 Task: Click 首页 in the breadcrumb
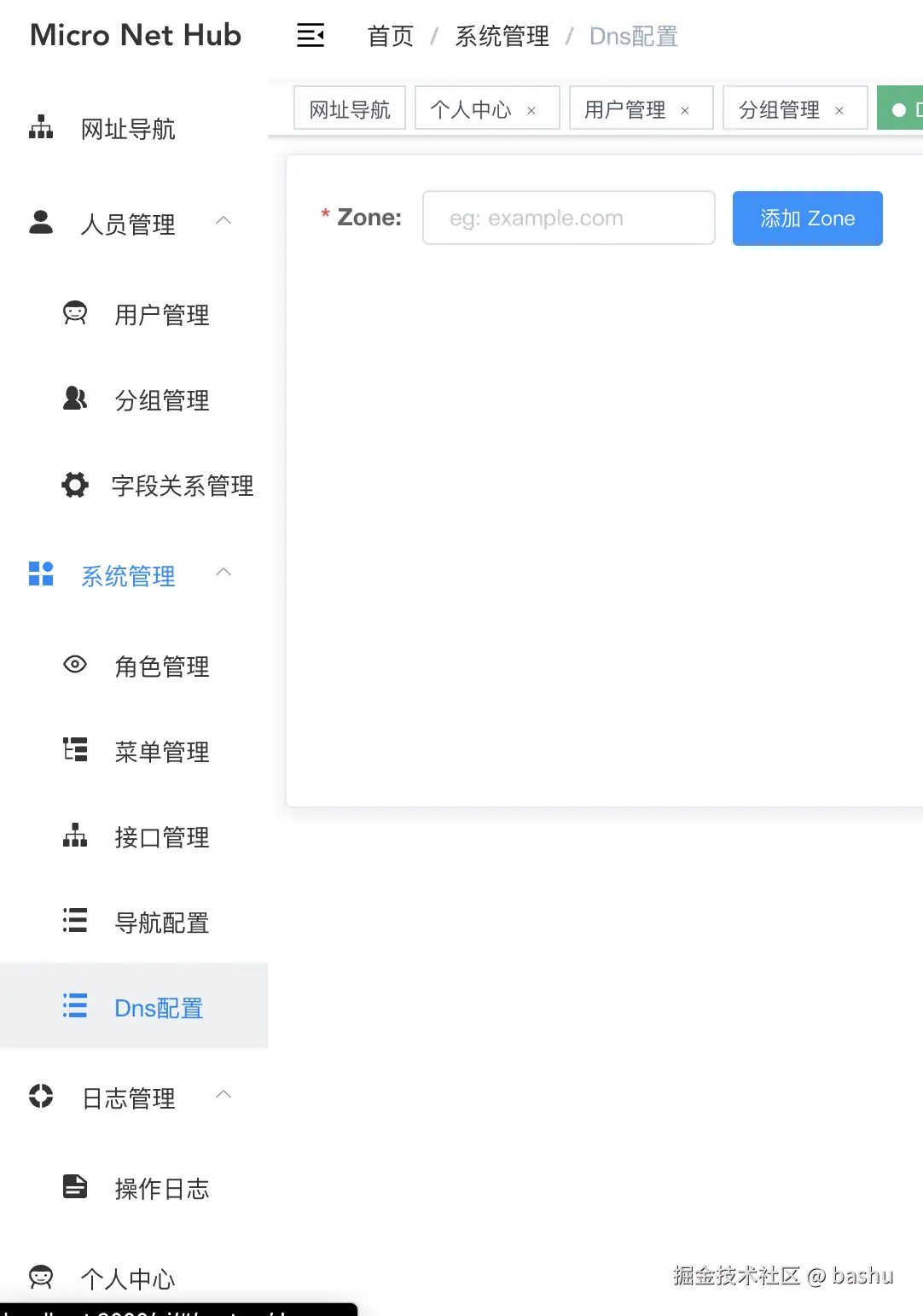(390, 36)
